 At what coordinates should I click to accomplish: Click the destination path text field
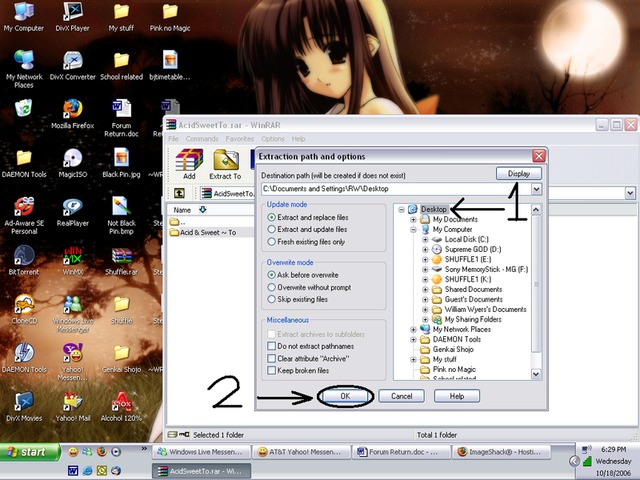pyautogui.click(x=396, y=189)
